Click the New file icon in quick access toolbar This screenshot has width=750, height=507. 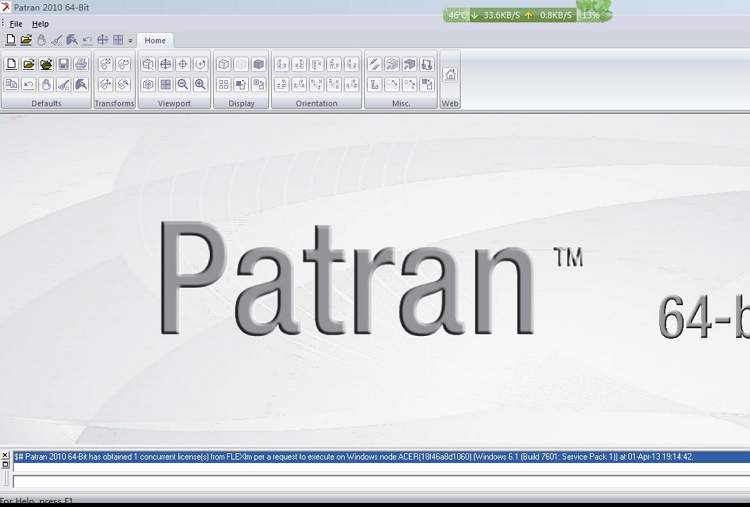[x=11, y=40]
